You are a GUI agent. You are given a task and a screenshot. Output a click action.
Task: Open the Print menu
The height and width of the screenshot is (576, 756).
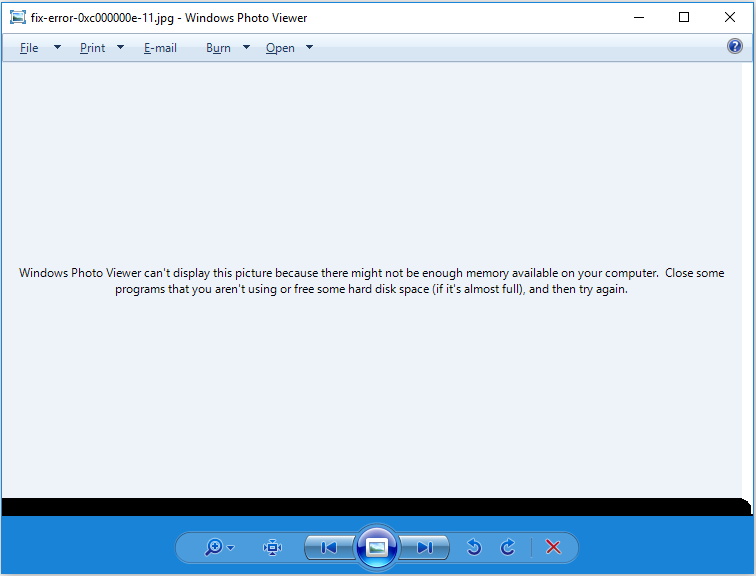click(93, 48)
